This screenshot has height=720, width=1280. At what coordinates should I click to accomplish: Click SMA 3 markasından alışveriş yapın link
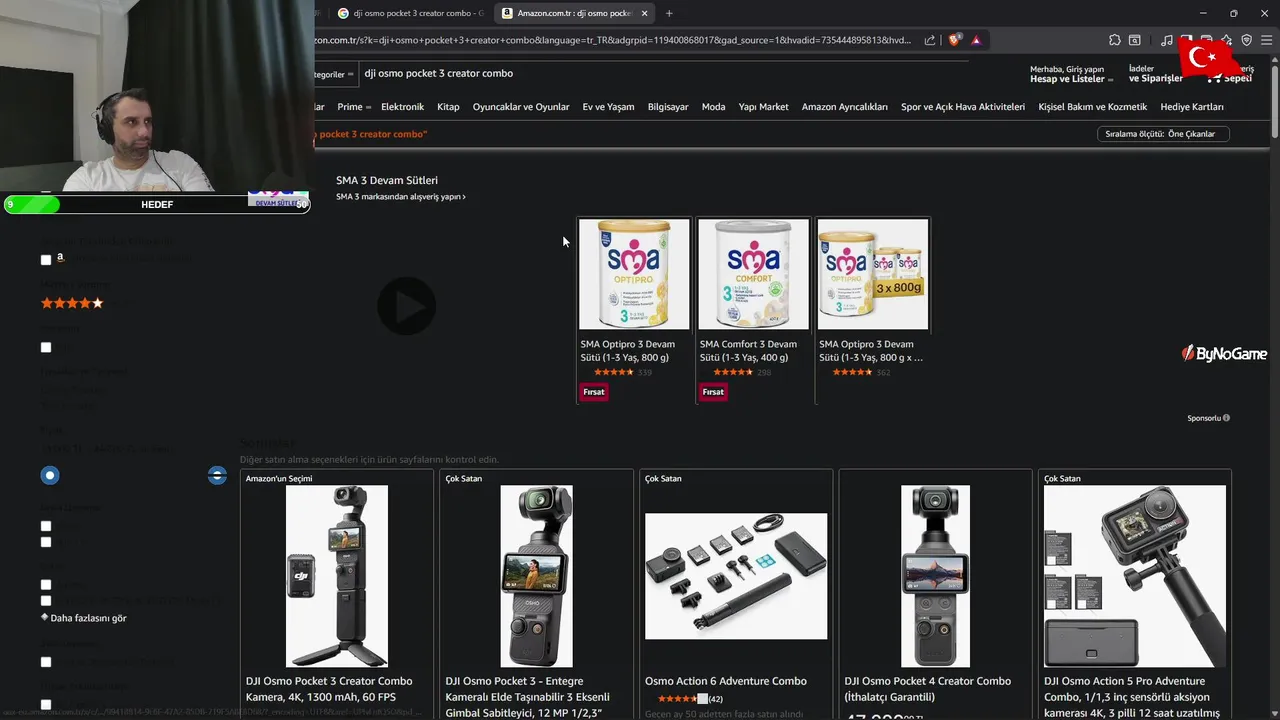[400, 197]
